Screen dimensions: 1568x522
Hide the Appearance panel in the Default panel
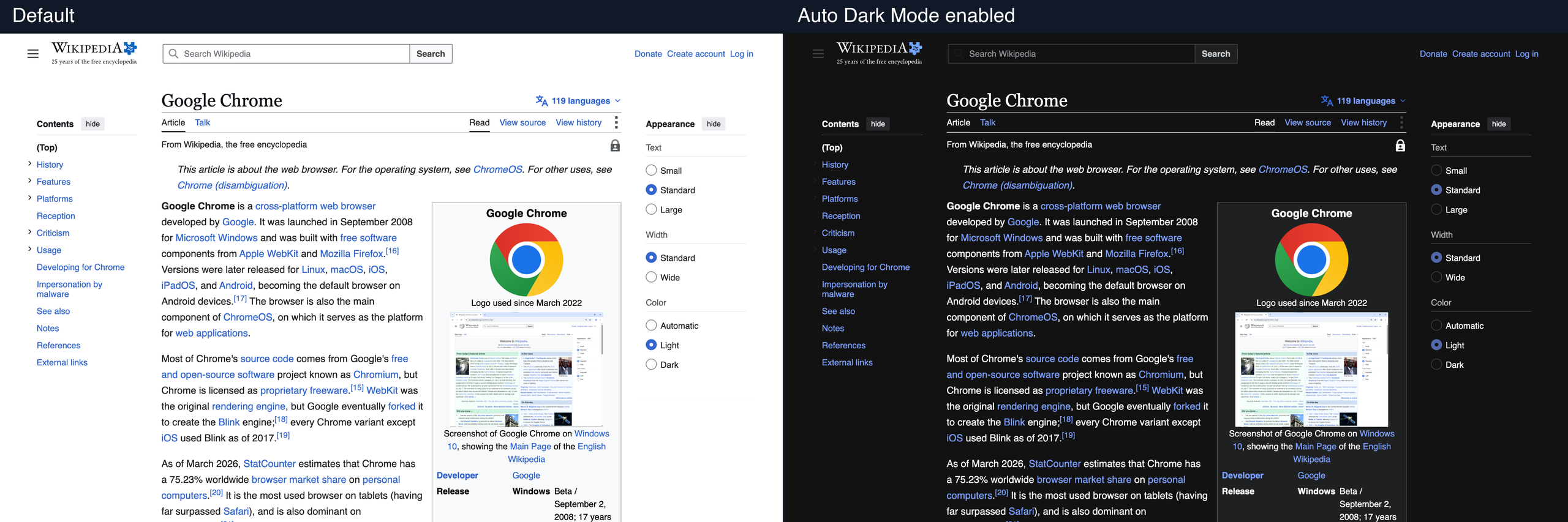714,124
